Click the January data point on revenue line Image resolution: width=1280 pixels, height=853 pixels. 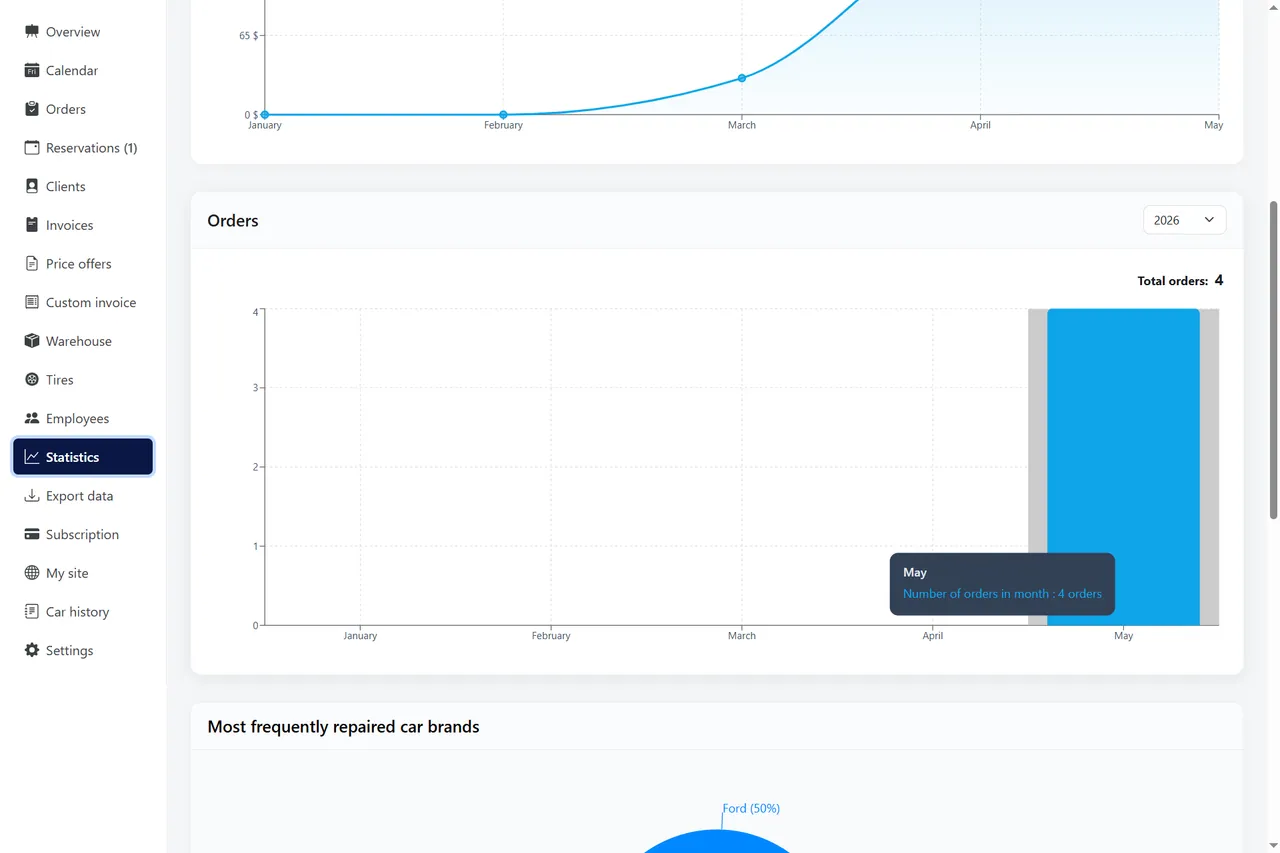tap(265, 115)
